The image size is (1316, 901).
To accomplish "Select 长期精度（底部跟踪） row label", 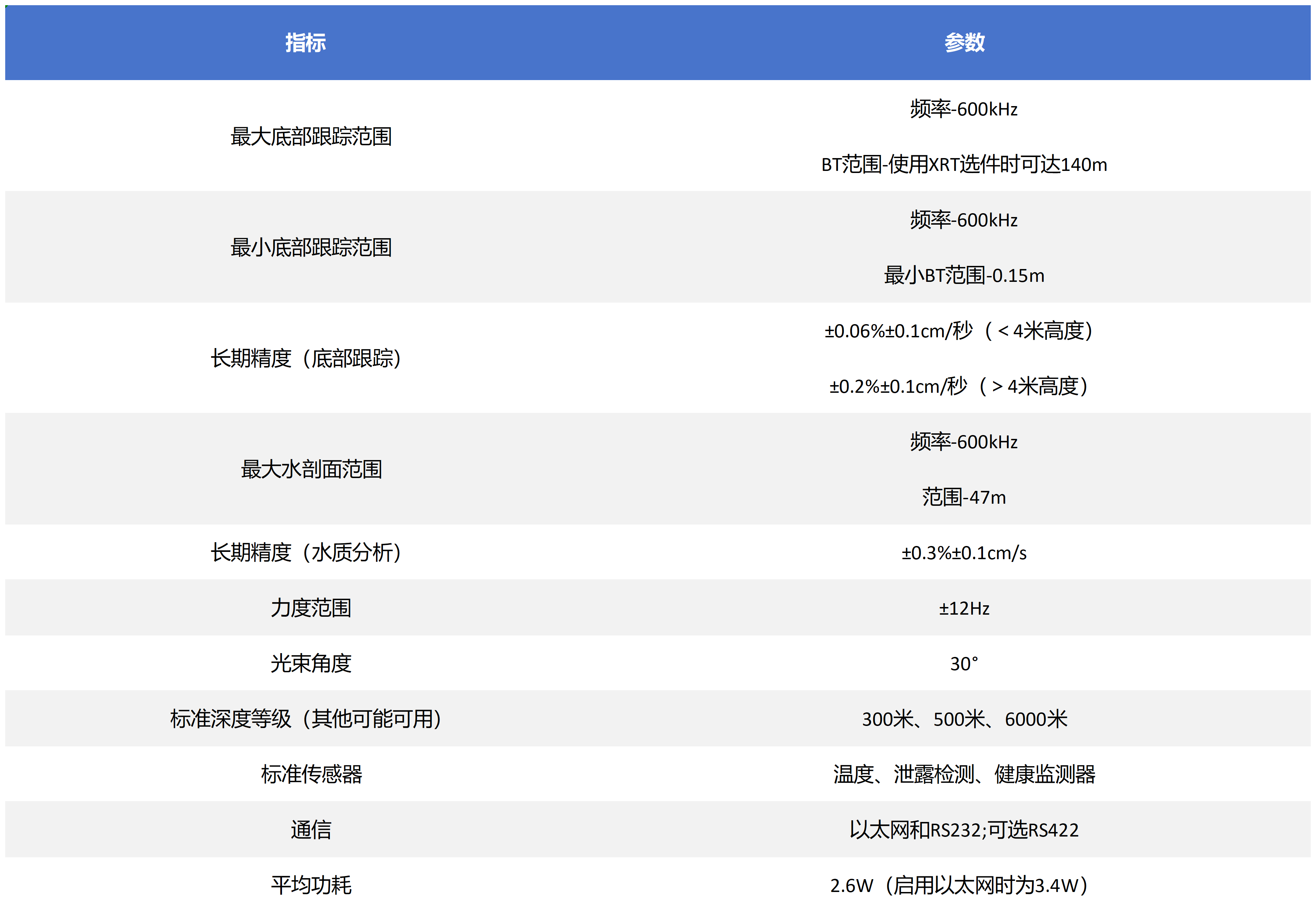I will point(306,358).
